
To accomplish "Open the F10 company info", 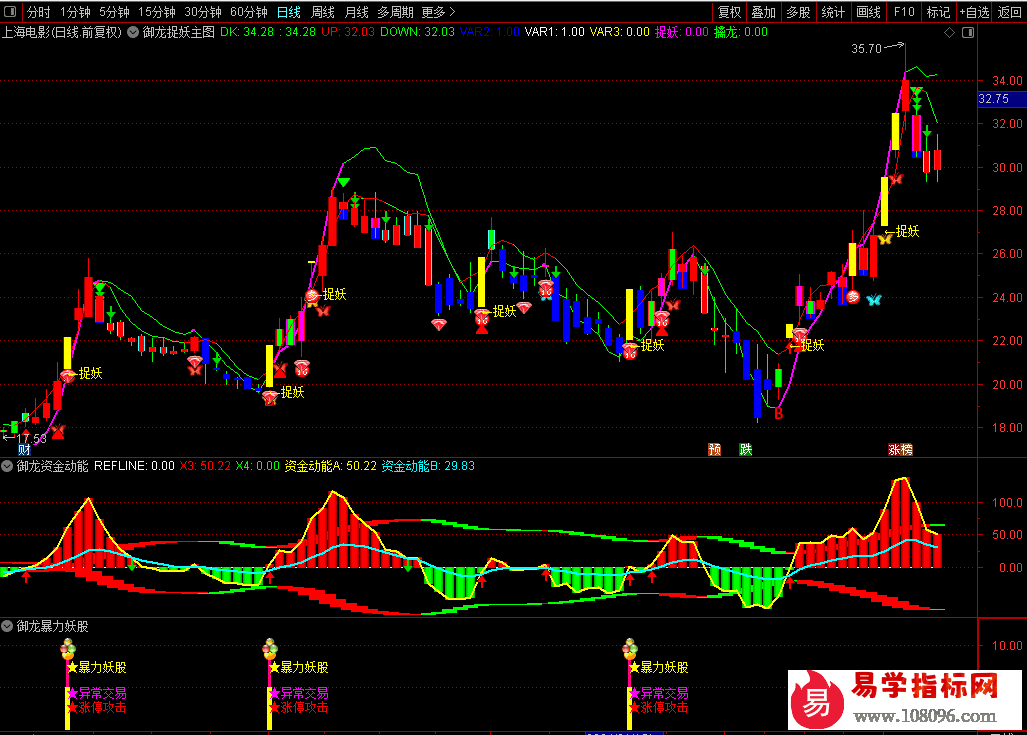I will tap(904, 12).
